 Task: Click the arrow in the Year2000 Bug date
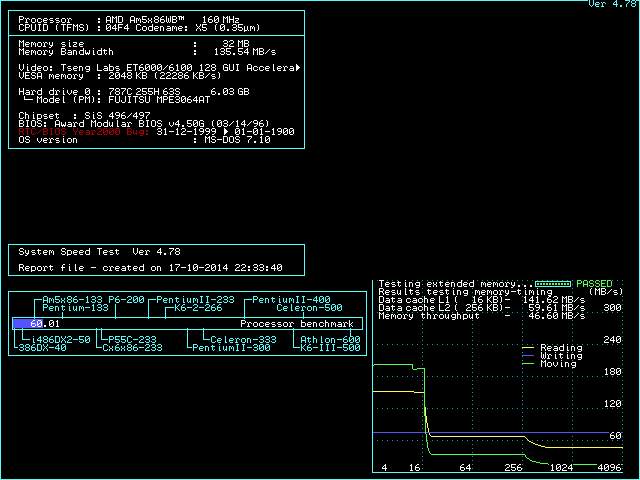coord(226,131)
